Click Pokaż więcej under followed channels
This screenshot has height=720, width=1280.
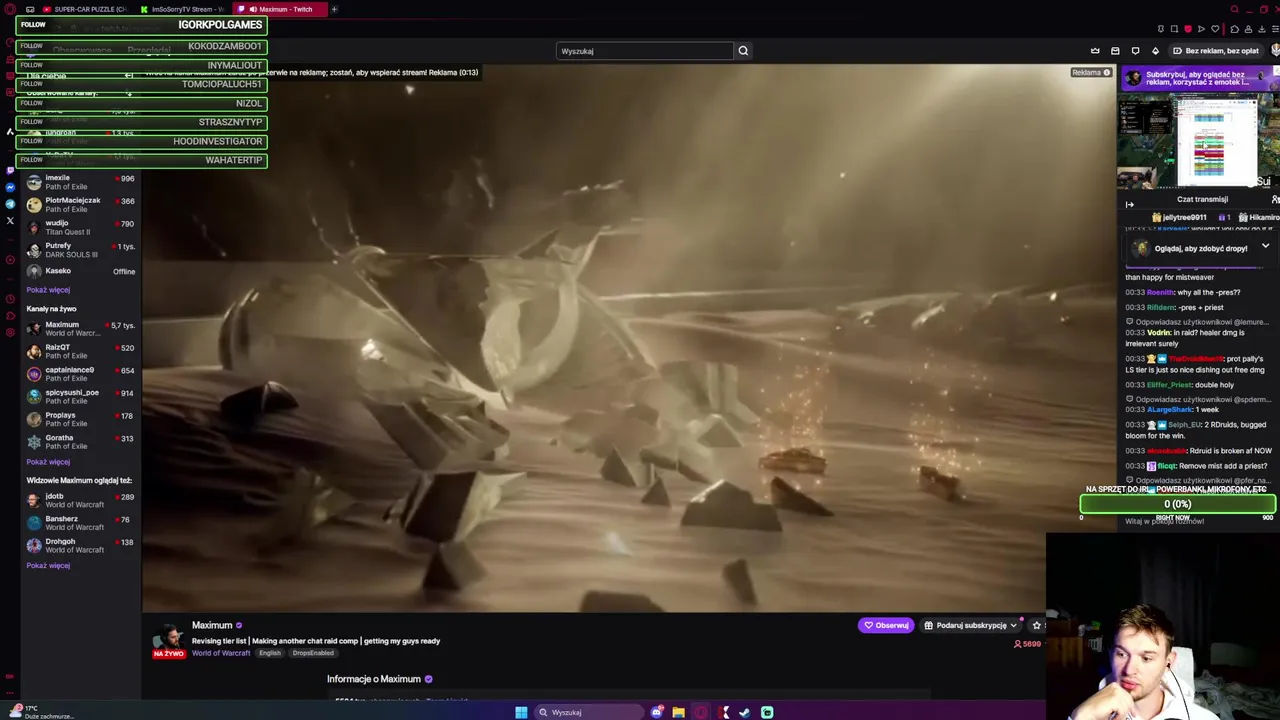[x=48, y=290]
